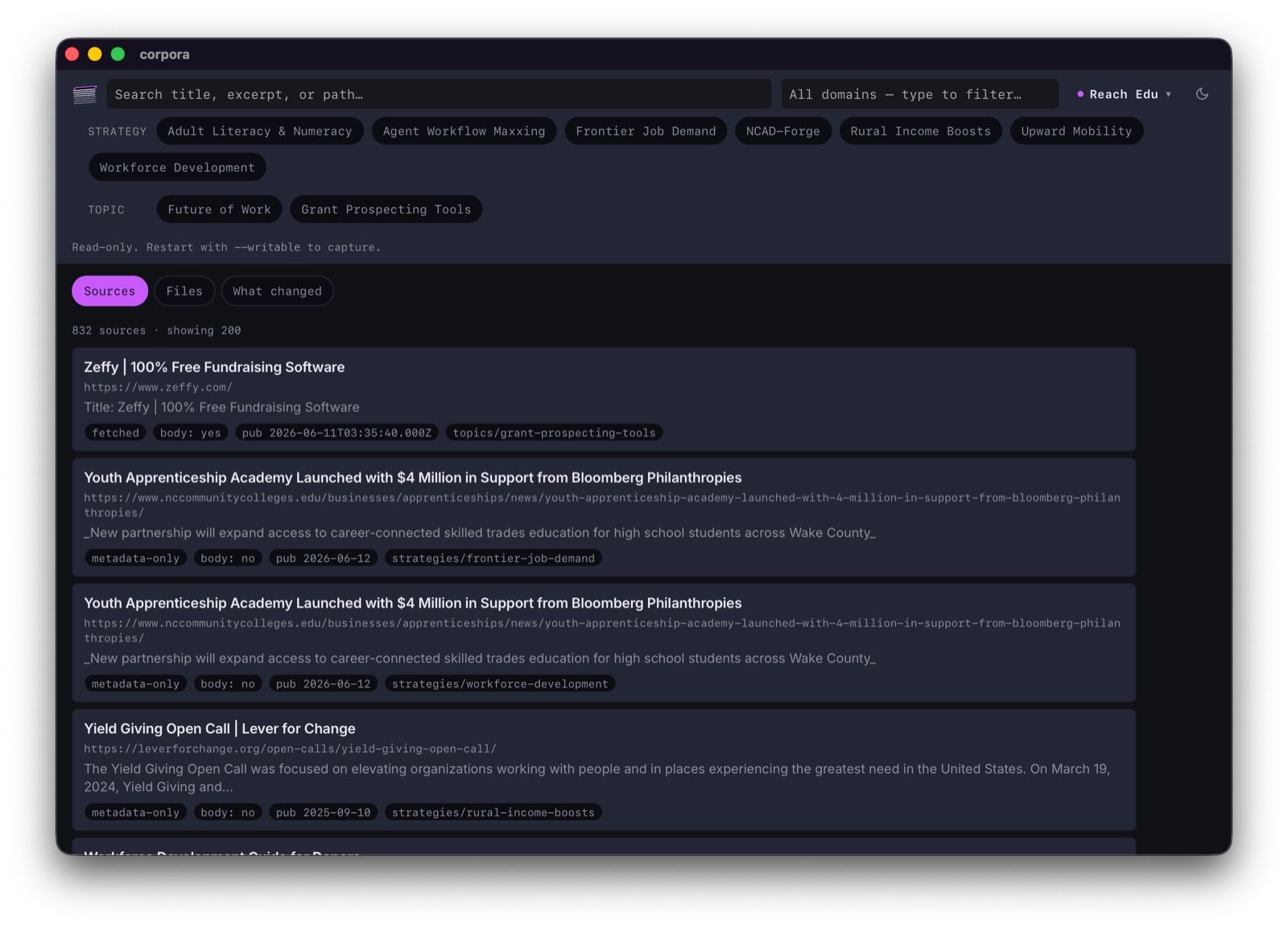Open the Zeffy 100% Free Fundraising Software source
The image size is (1288, 929).
214,367
